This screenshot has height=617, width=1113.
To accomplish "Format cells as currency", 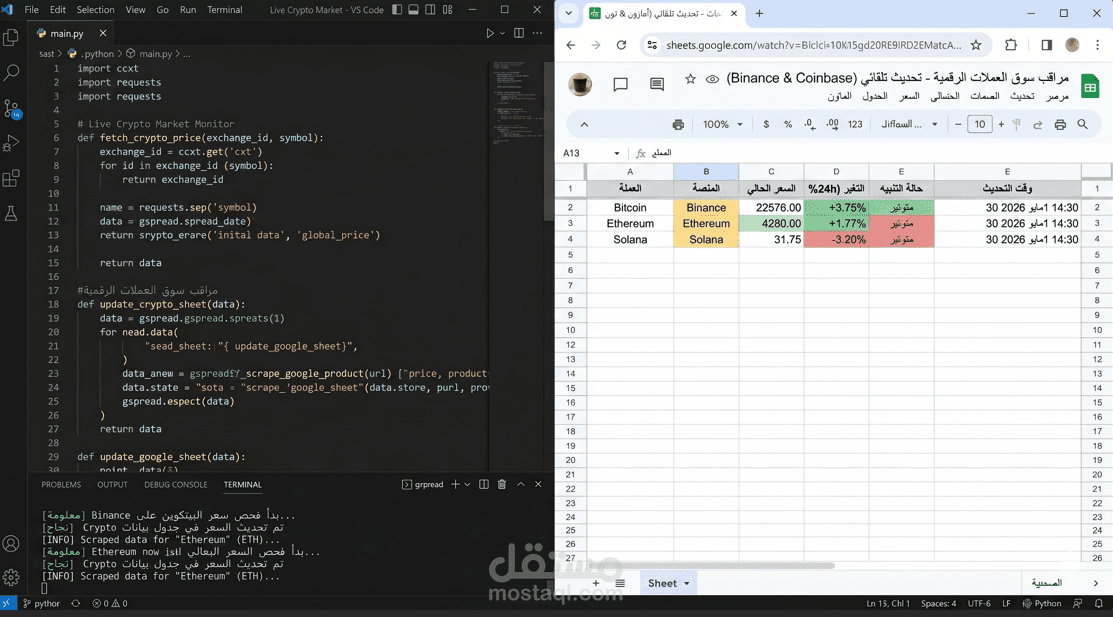I will point(766,124).
